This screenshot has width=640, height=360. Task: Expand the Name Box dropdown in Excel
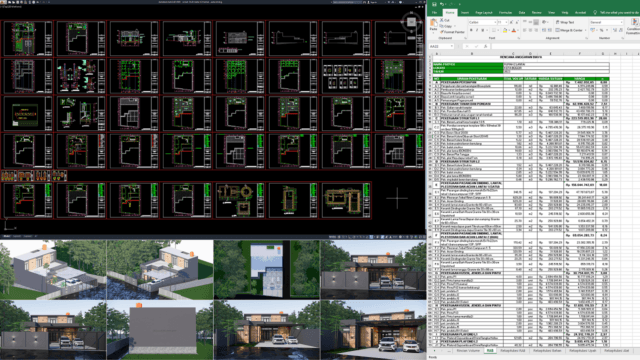coord(451,47)
